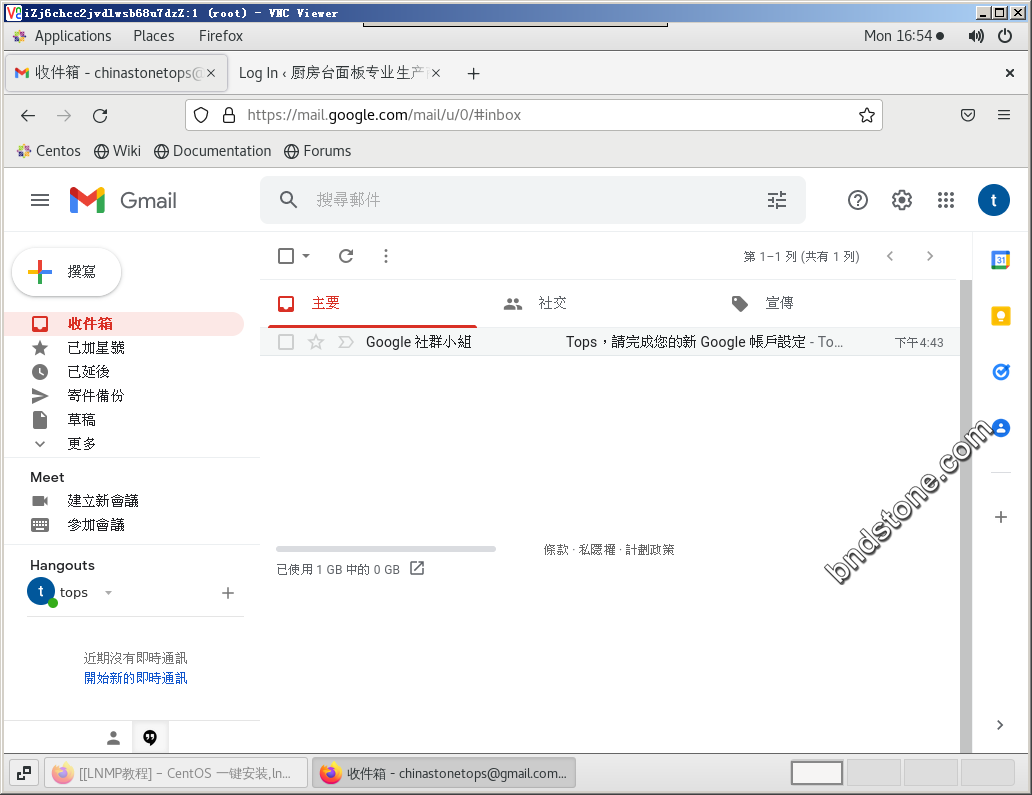The height and width of the screenshot is (795, 1032).
Task: Open more options three-dot menu above mail list
Action: (x=386, y=256)
